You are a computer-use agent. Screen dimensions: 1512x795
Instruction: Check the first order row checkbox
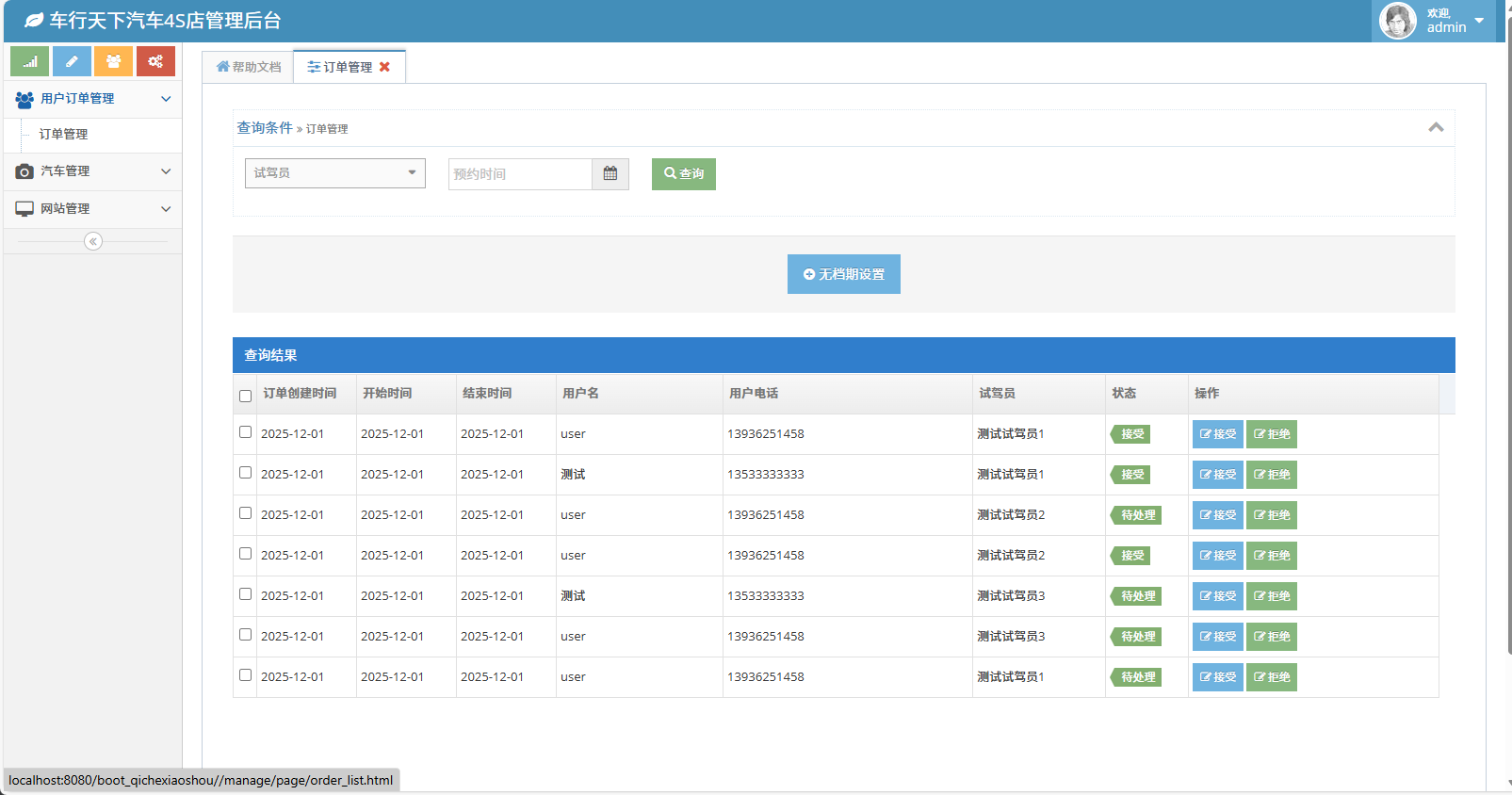click(x=246, y=432)
